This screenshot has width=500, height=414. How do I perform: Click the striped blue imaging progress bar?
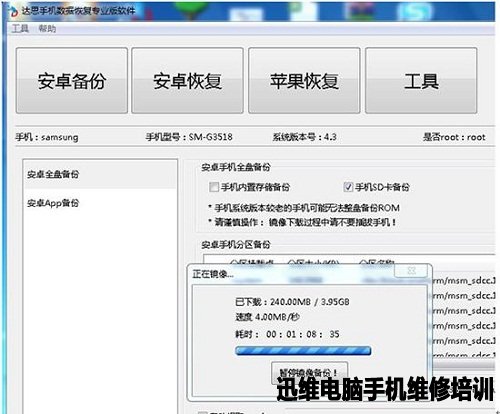(303, 350)
